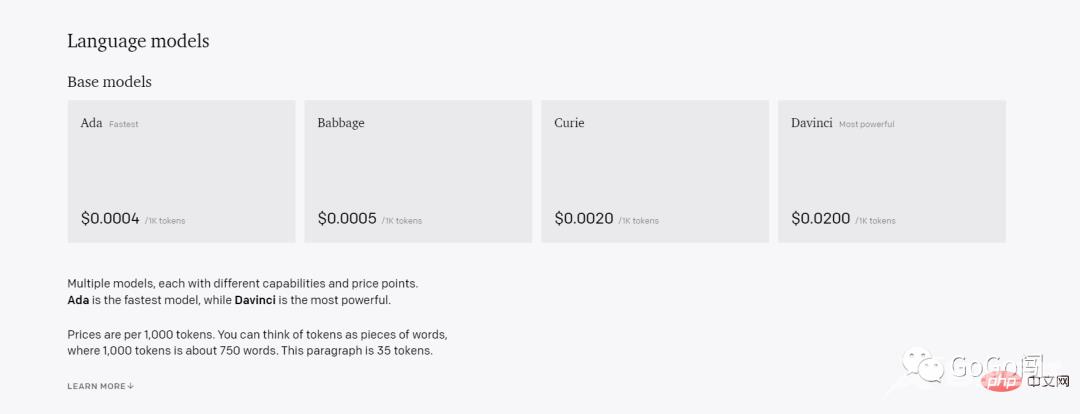Screen dimensions: 1080x414
Task: Select the Curie model card title
Action: pos(569,123)
